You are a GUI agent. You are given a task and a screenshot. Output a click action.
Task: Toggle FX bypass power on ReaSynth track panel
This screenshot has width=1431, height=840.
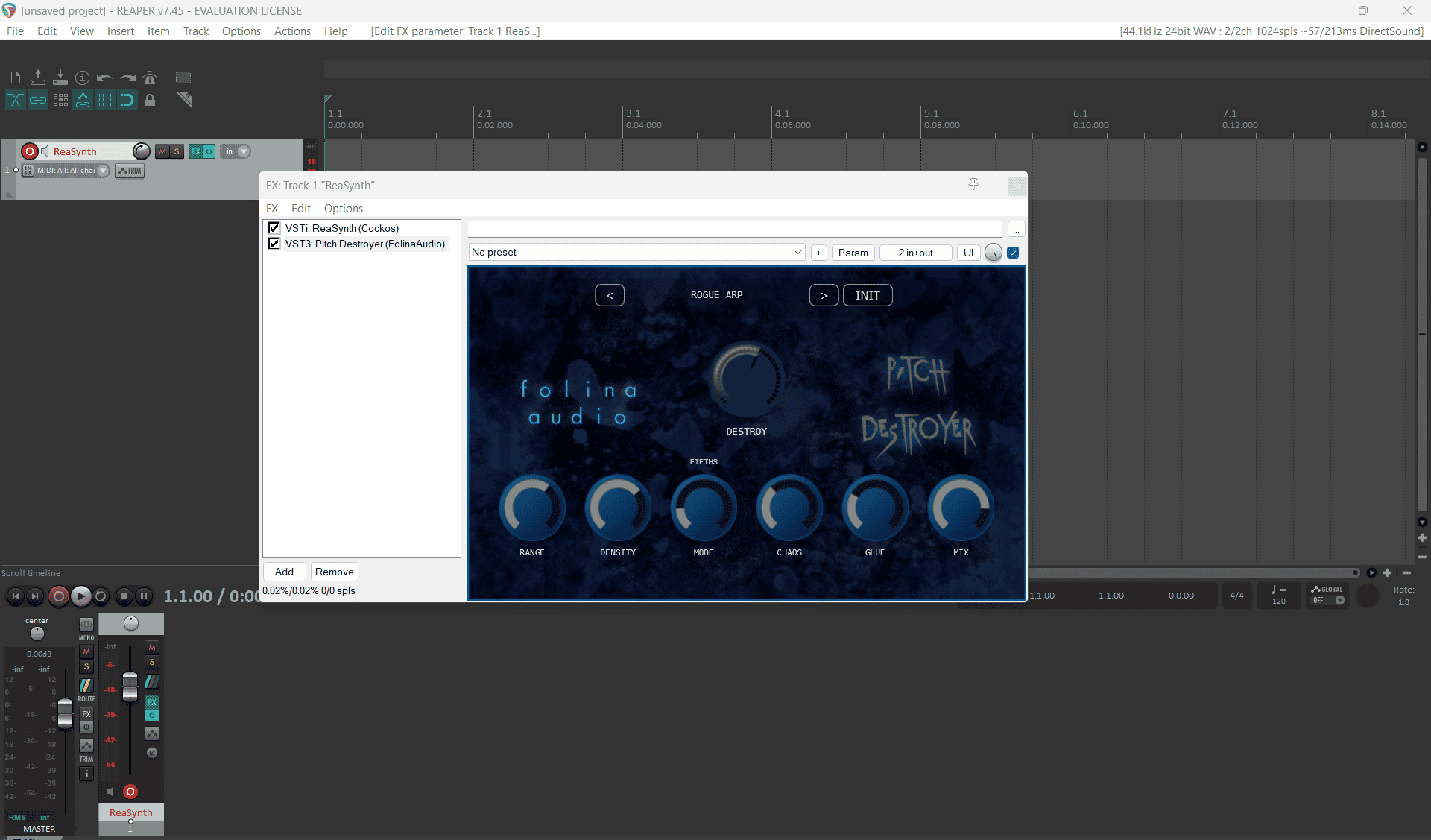(209, 151)
